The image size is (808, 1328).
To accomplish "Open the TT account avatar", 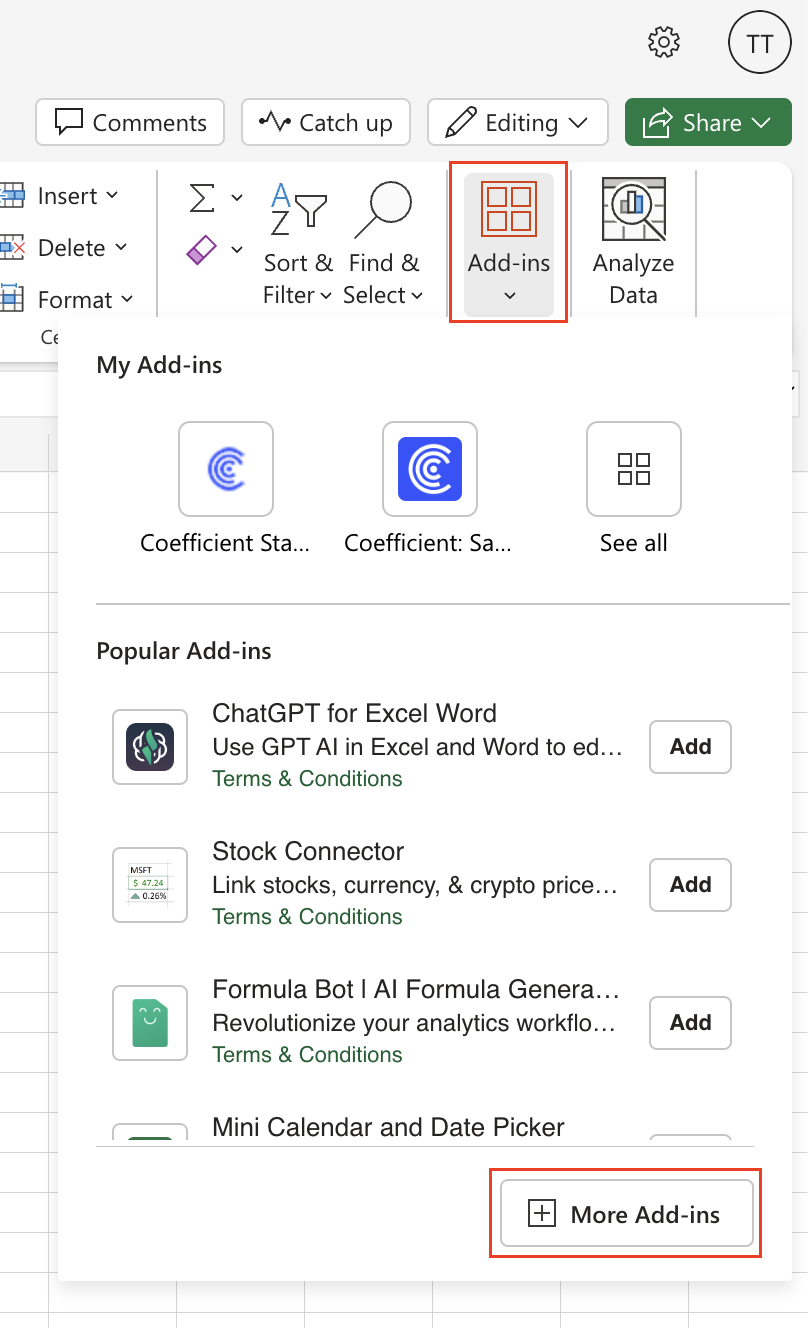I will [759, 43].
